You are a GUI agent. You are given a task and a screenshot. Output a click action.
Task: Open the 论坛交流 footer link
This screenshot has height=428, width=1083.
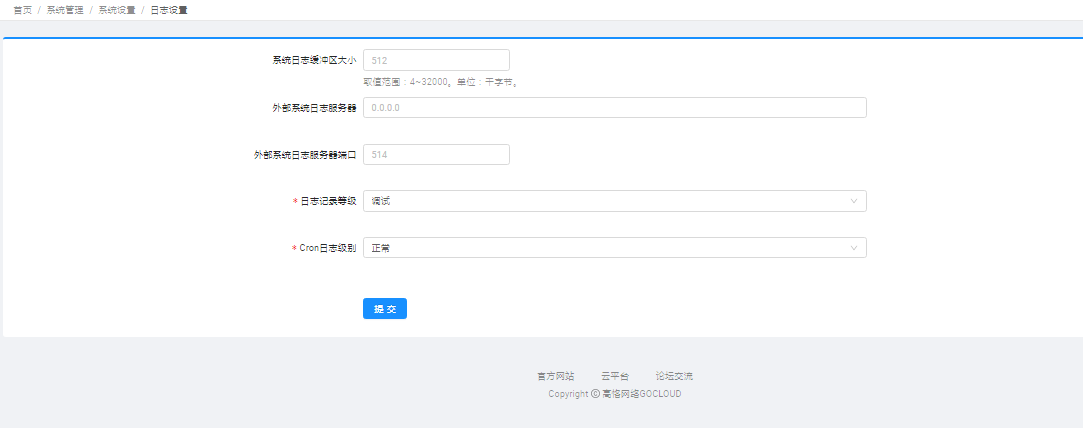click(x=674, y=376)
